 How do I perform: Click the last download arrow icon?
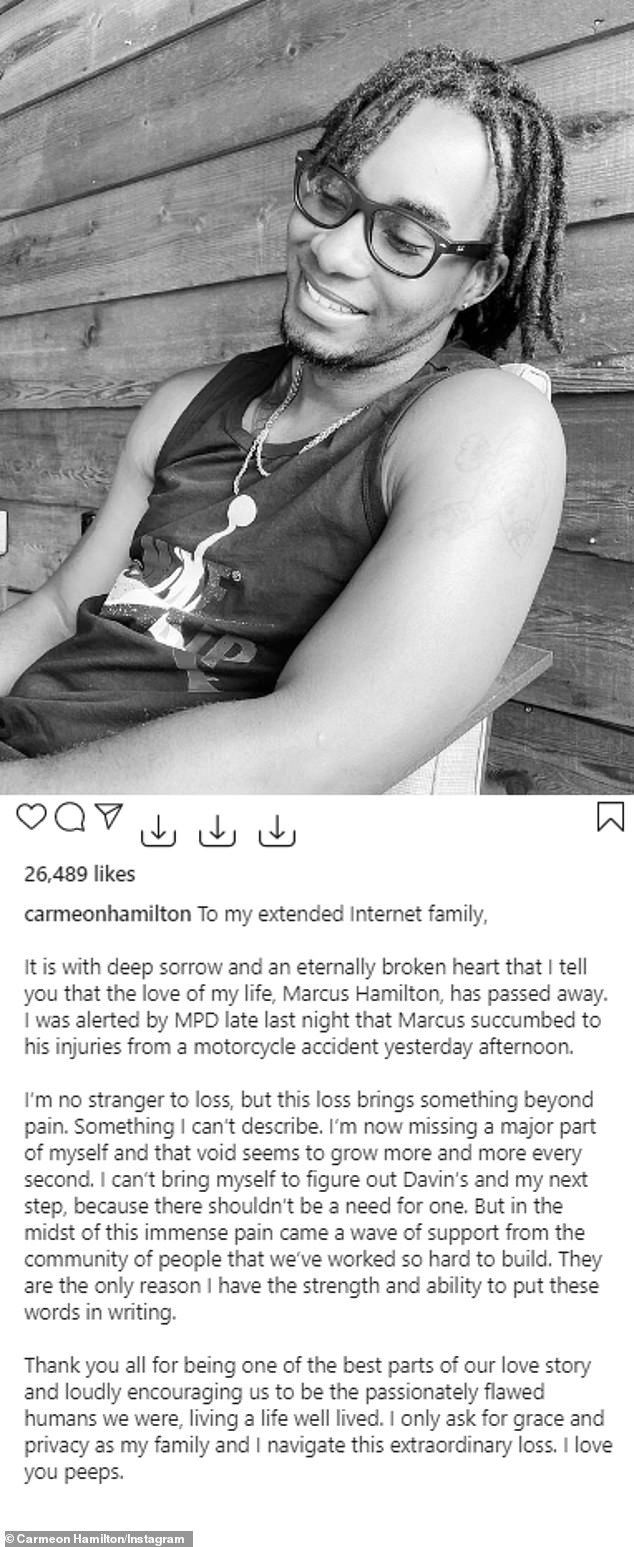(x=276, y=830)
